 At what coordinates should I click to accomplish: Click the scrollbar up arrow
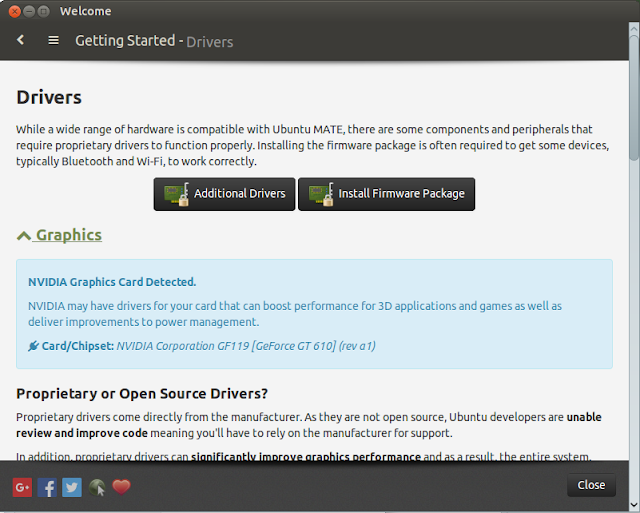pos(634,28)
